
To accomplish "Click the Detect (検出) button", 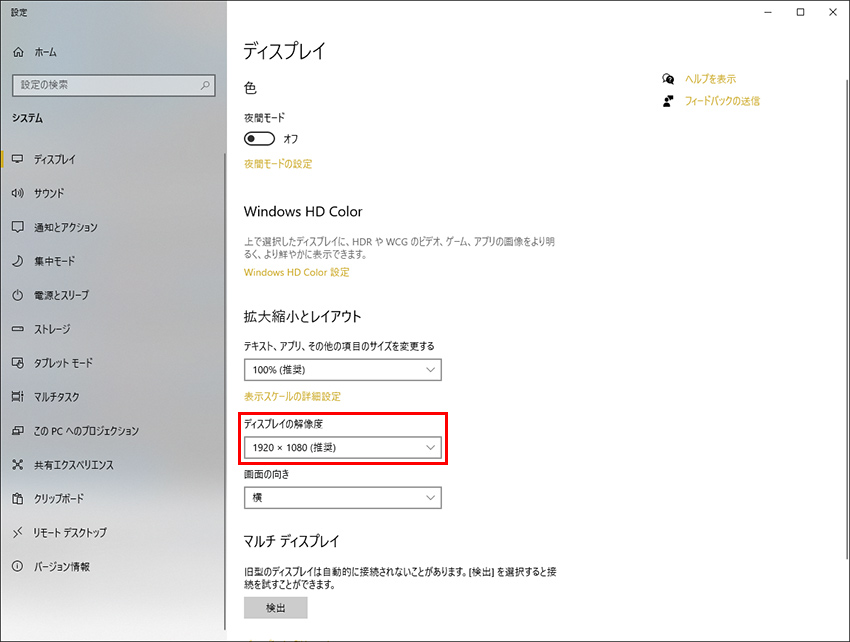I will click(x=275, y=607).
